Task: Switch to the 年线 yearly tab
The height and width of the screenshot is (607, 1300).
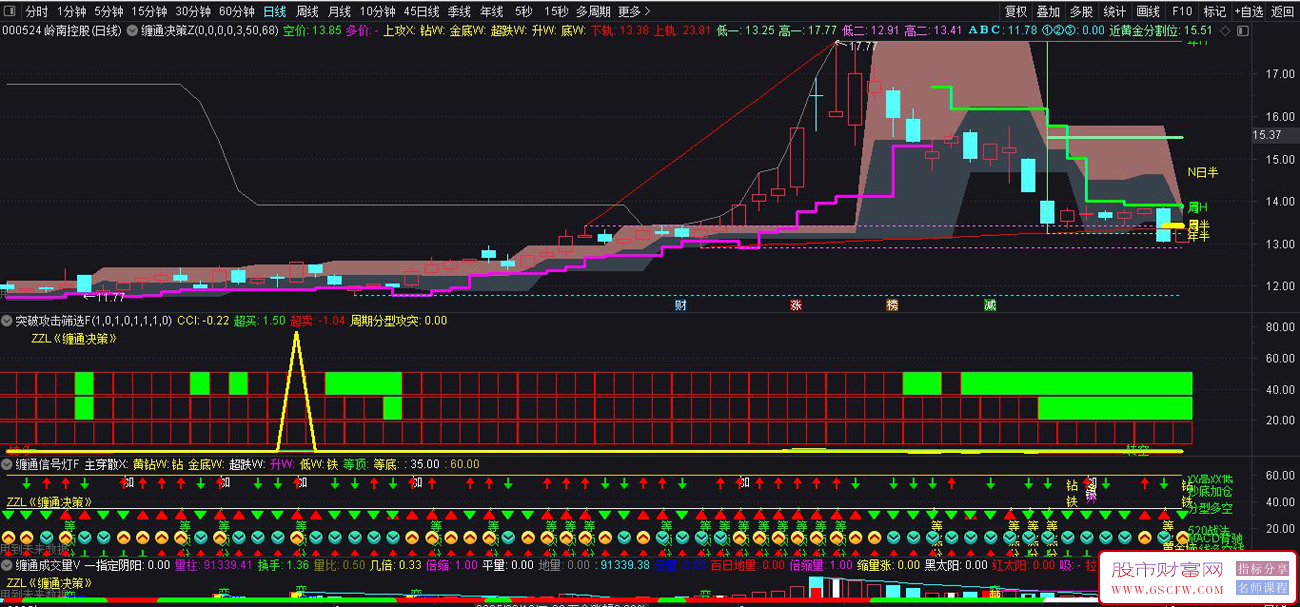Action: click(x=491, y=12)
